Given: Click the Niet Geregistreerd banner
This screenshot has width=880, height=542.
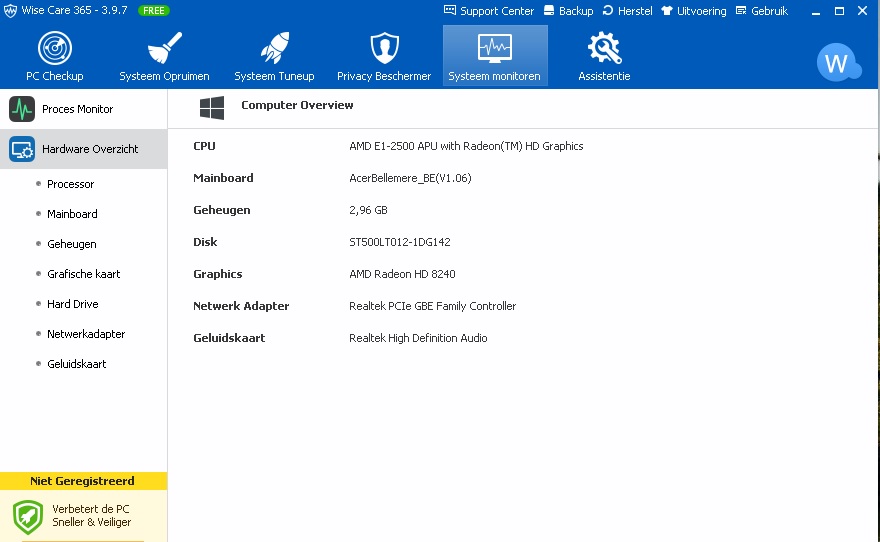Looking at the screenshot, I should point(83,481).
